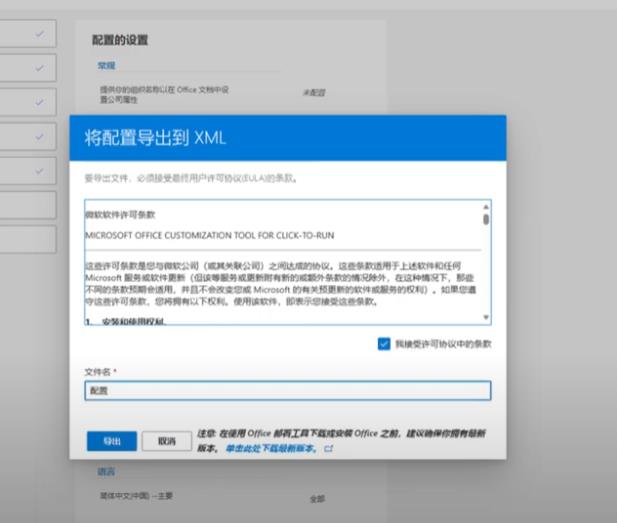Screen dimensions: 617x523
Task: Click external-link icon after download link
Action: coord(329,448)
